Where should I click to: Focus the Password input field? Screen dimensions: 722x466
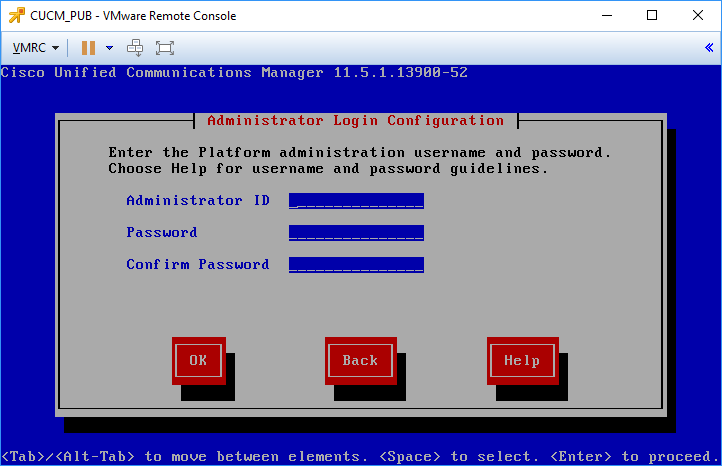click(356, 233)
